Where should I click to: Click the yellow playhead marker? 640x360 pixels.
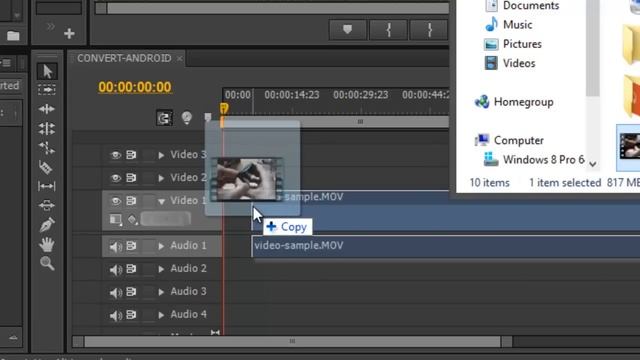tap(224, 108)
